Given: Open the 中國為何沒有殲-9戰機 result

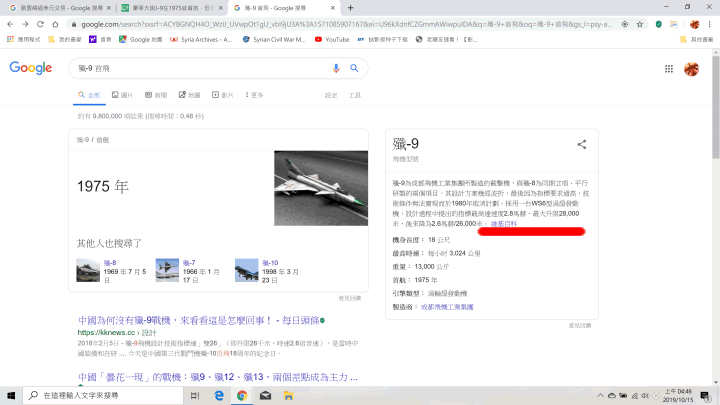Looking at the screenshot, I should tap(198, 320).
